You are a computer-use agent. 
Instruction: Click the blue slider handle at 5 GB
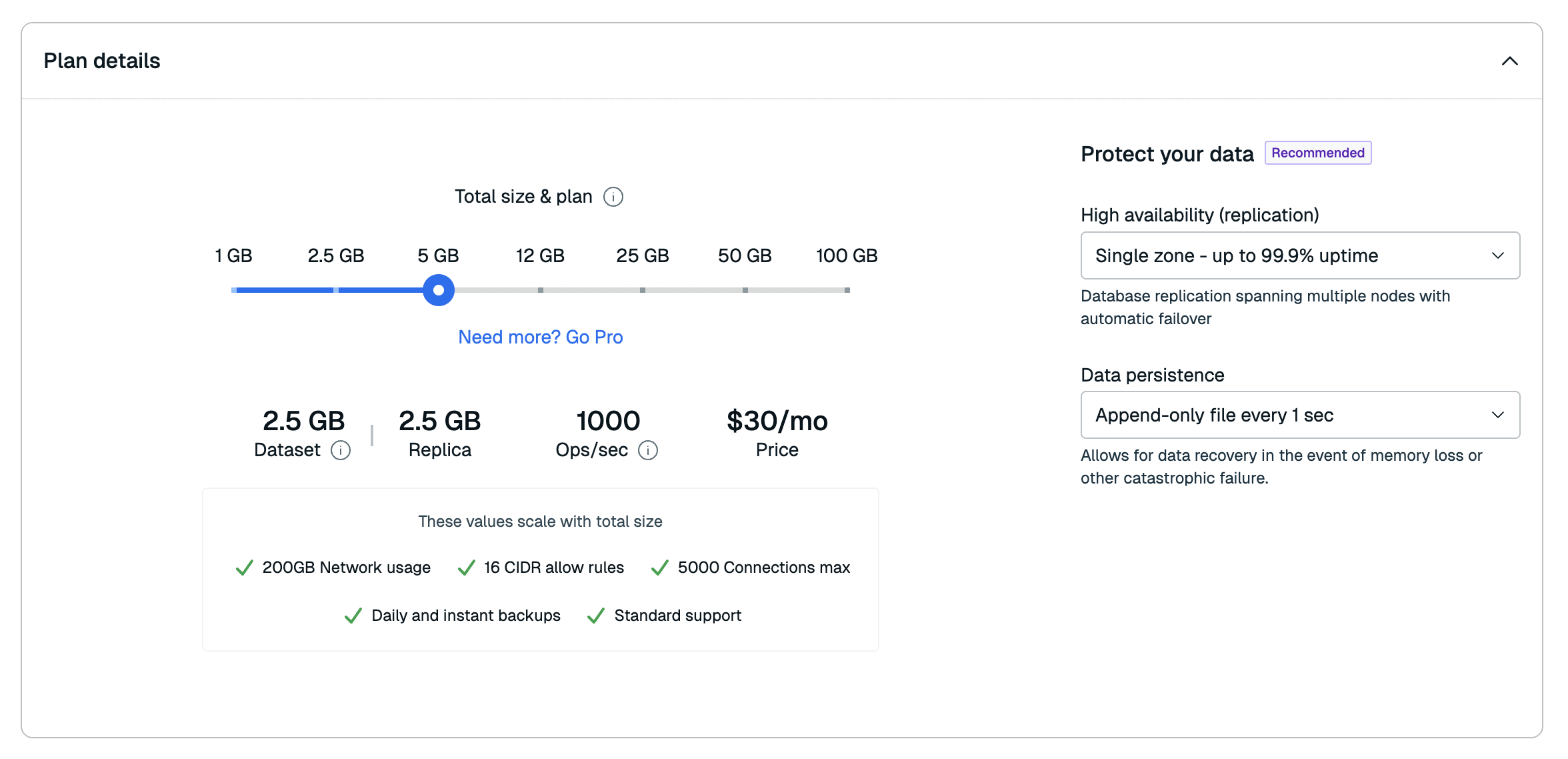tap(438, 290)
